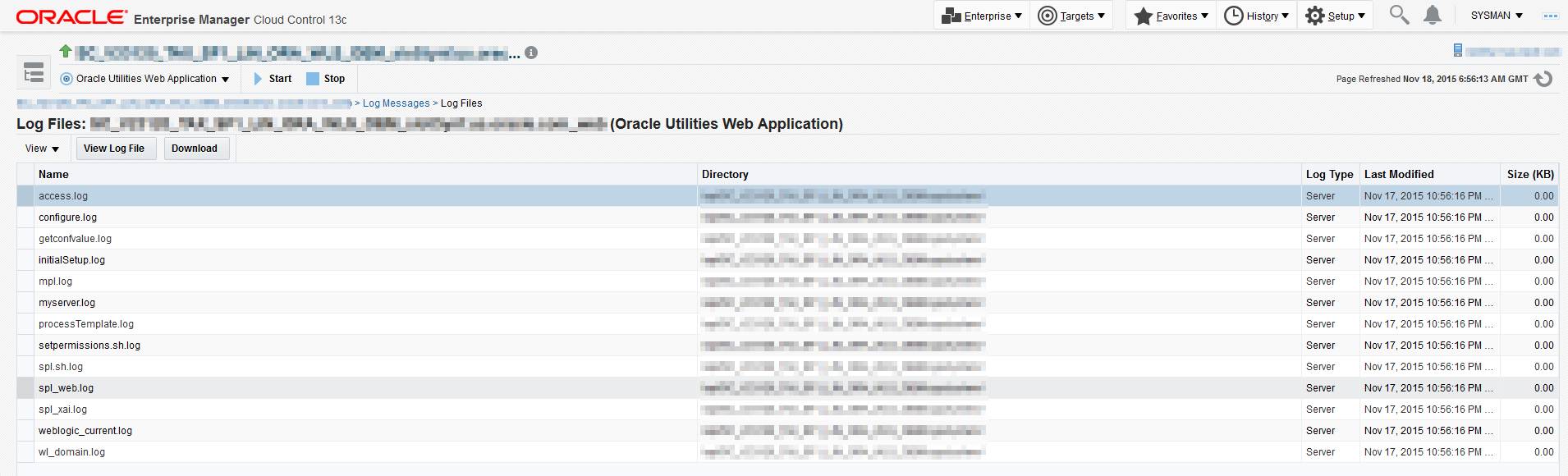Click row selector for configure.log
1568x476 pixels.
pos(25,217)
